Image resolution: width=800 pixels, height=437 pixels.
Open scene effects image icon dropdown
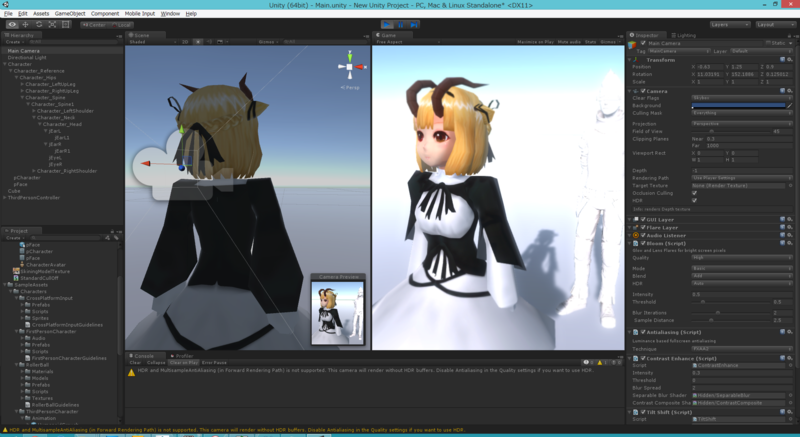pos(220,42)
